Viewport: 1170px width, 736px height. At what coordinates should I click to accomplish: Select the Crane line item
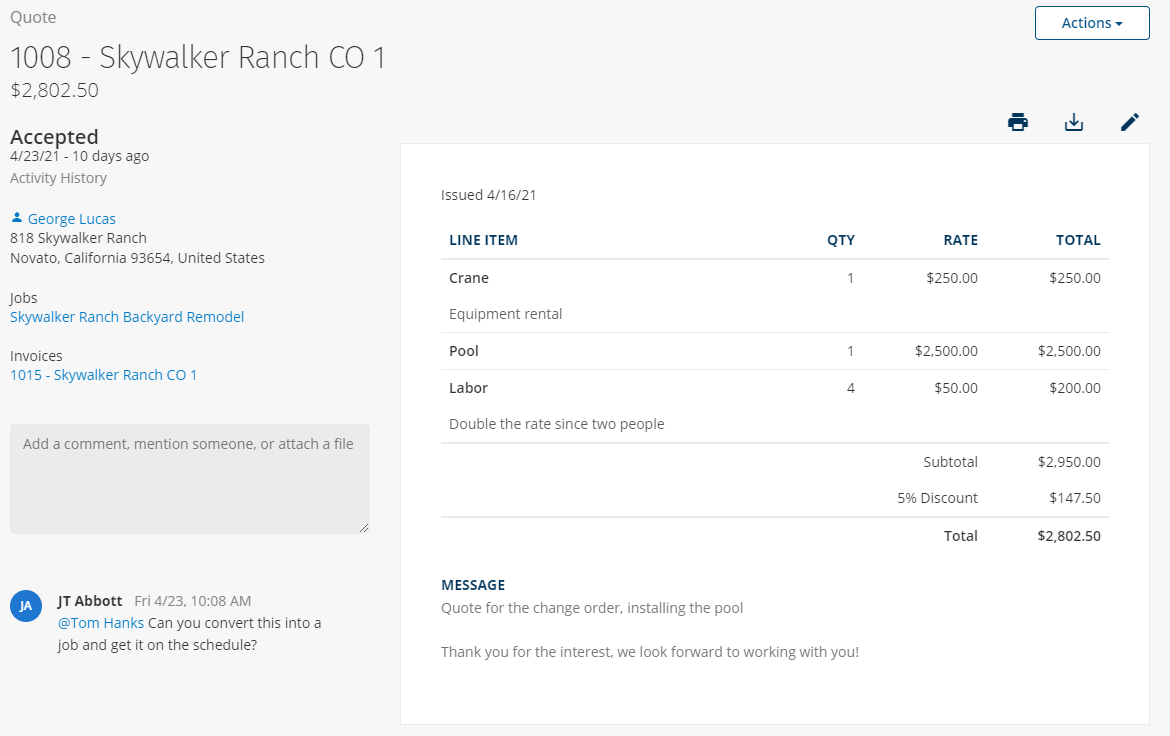[469, 278]
